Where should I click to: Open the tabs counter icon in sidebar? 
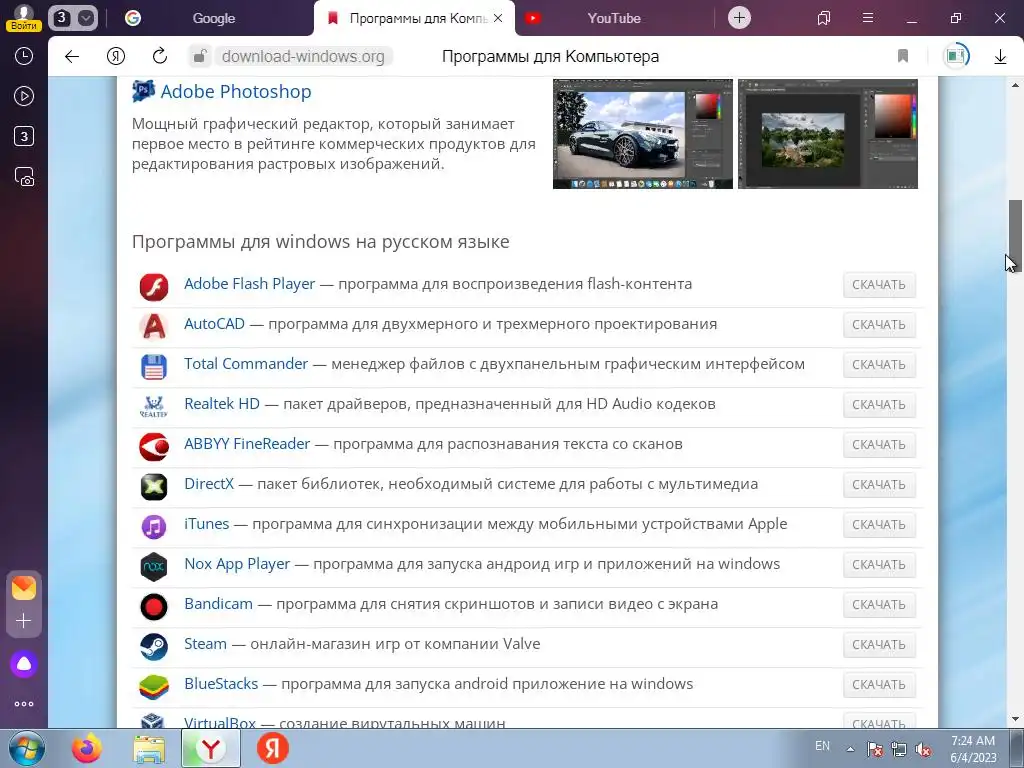(x=24, y=136)
